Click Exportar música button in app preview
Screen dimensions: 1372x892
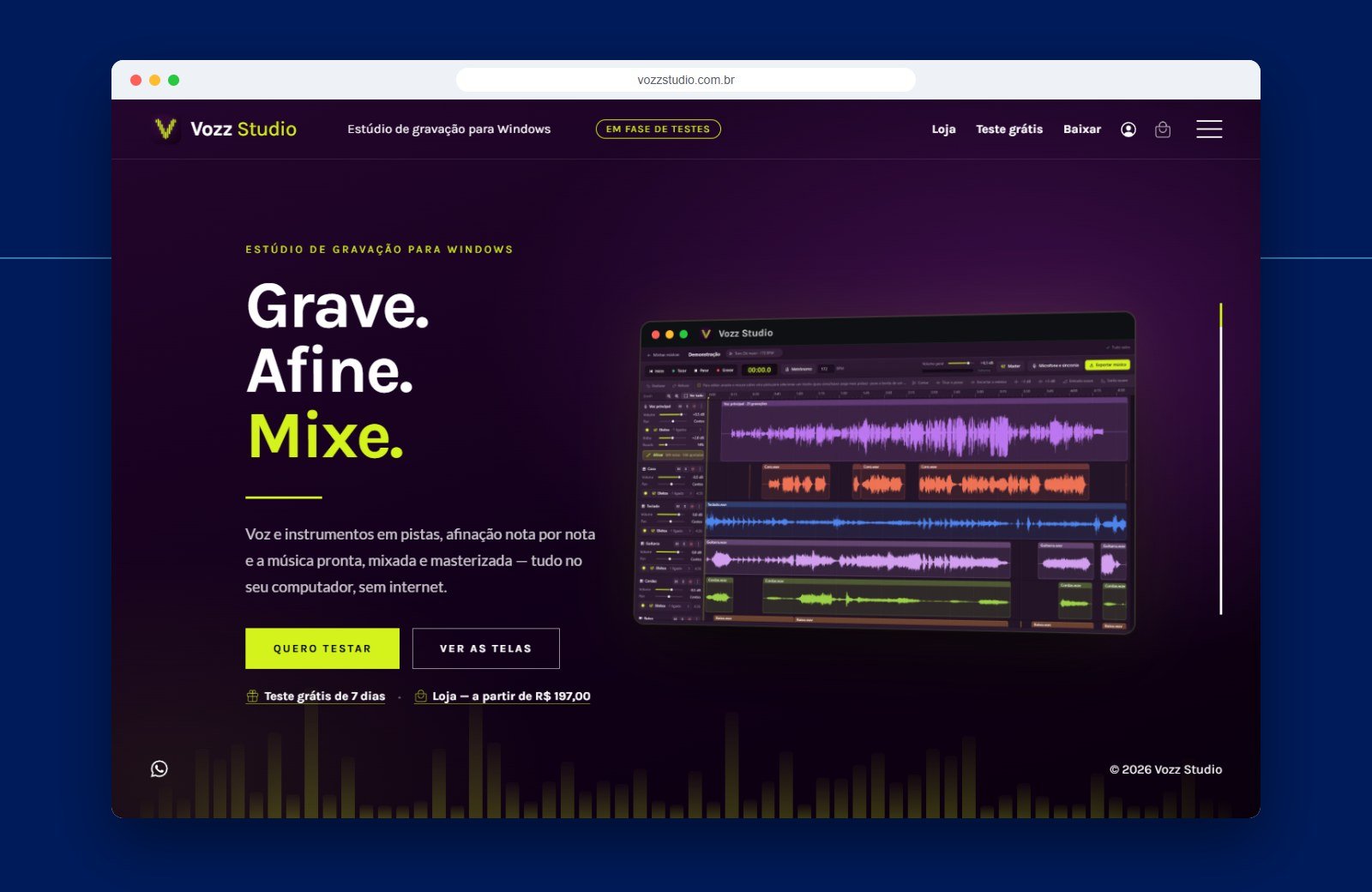(x=1108, y=365)
